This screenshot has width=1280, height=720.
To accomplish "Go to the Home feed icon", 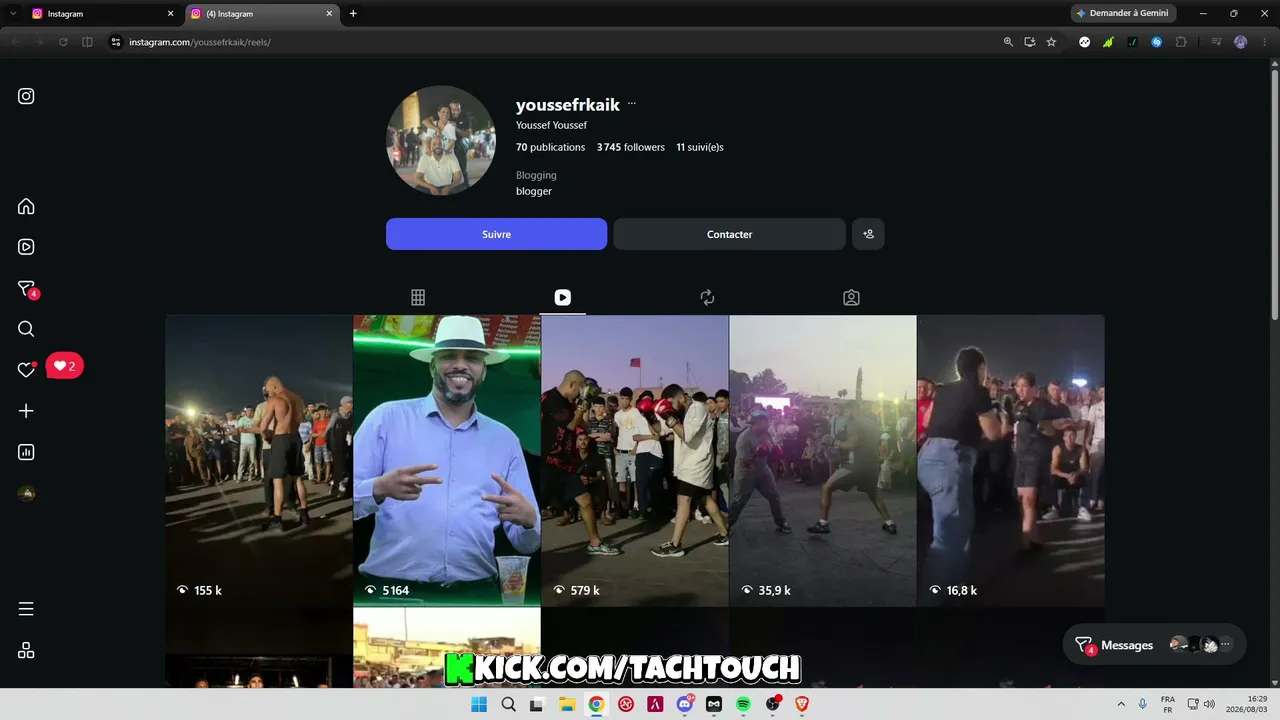I will pos(26,206).
